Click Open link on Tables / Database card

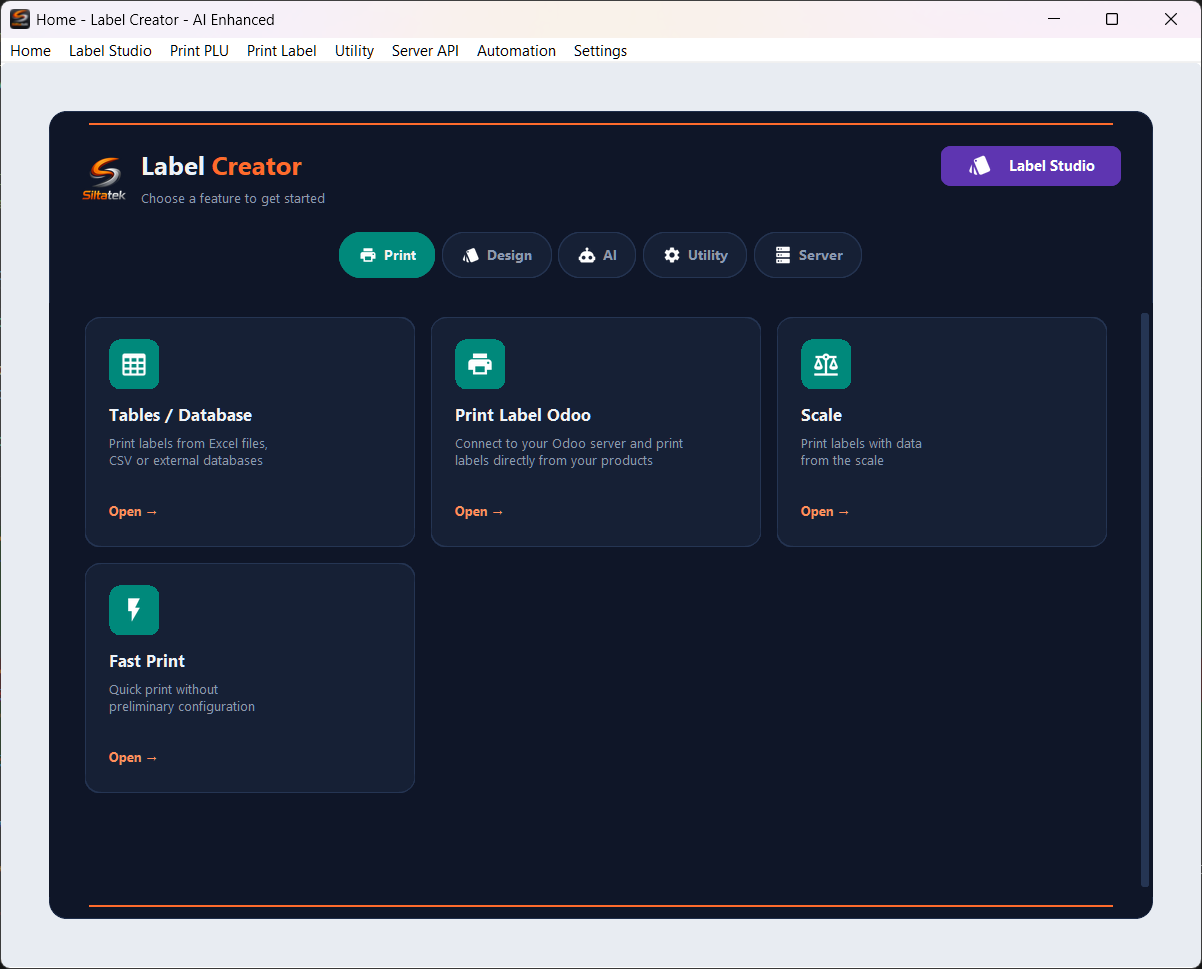click(133, 511)
